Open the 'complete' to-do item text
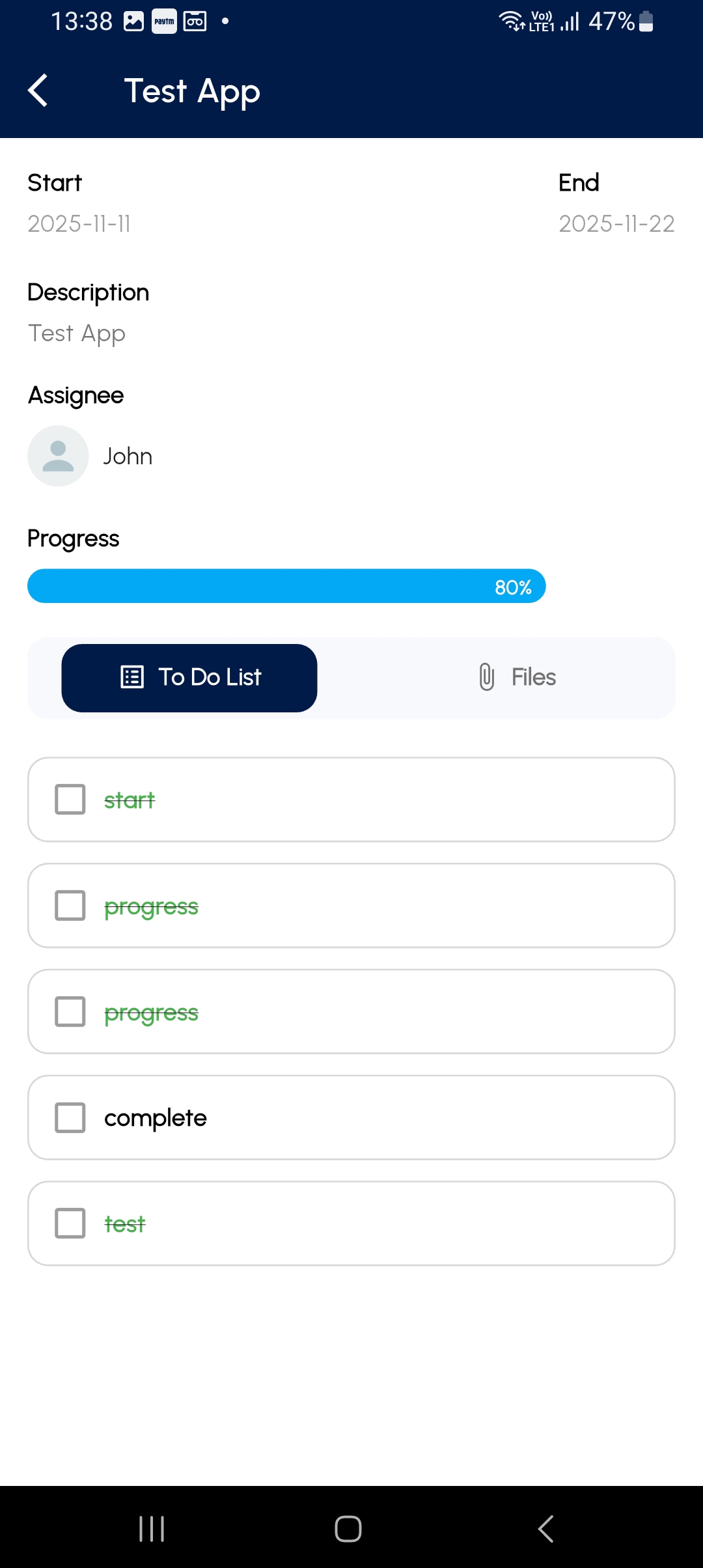Image resolution: width=703 pixels, height=1568 pixels. (156, 1118)
